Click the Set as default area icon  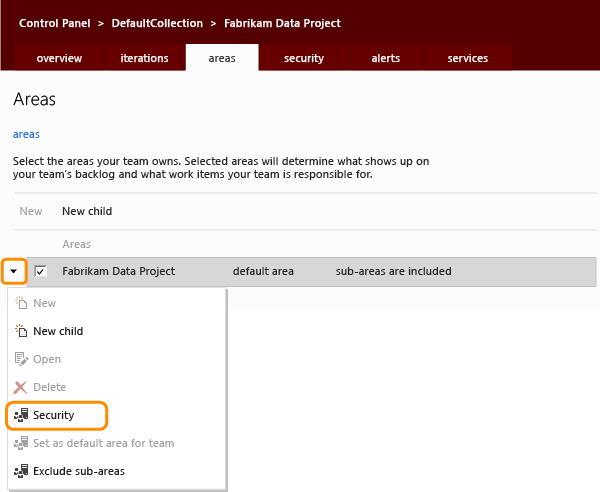[21, 443]
